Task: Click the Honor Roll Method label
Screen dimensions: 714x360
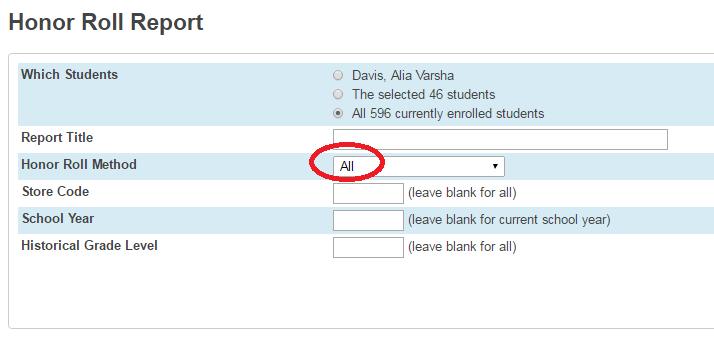Action: coord(79,164)
